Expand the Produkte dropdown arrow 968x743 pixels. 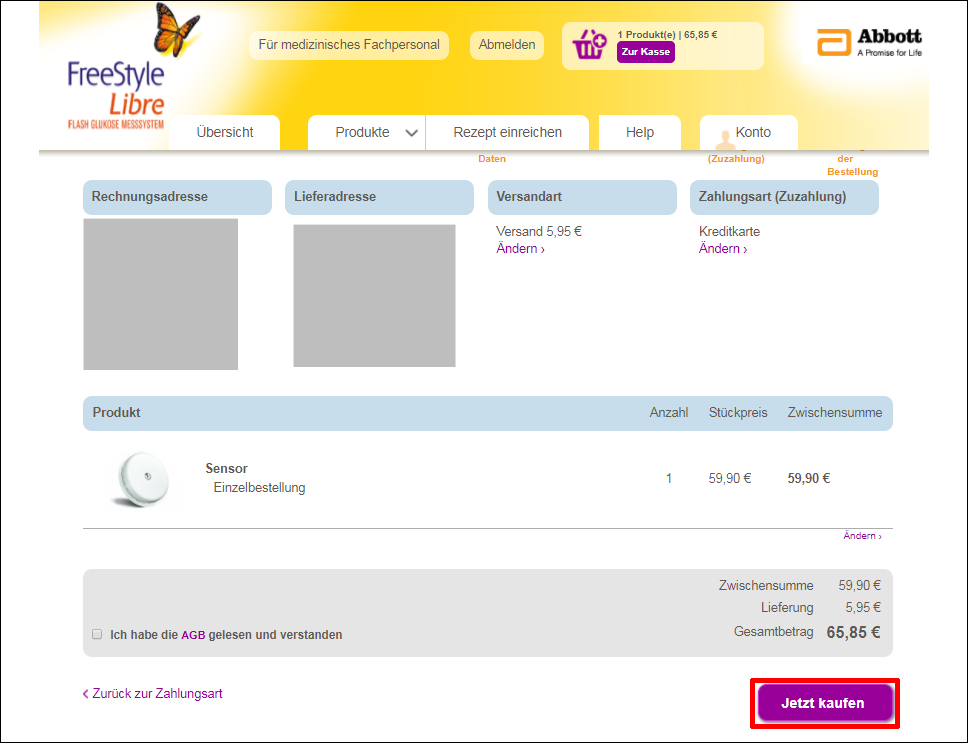pos(412,133)
